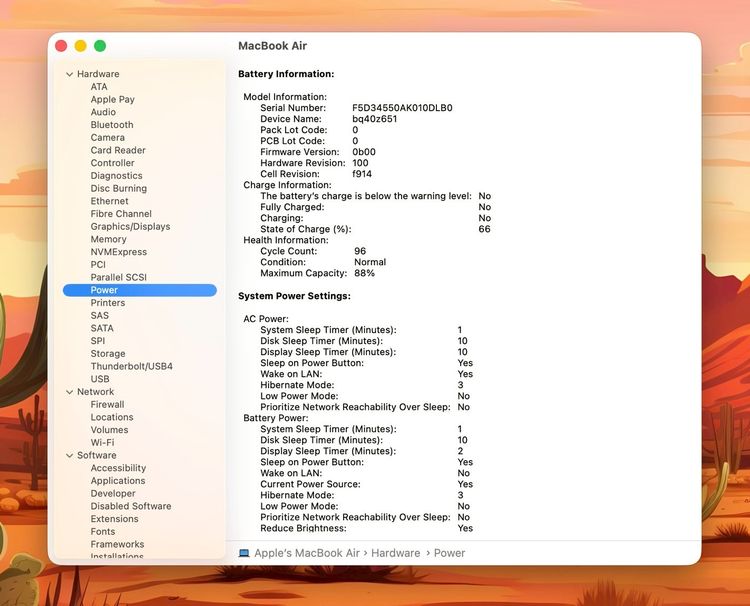Open Memory in the sidebar

tap(109, 239)
